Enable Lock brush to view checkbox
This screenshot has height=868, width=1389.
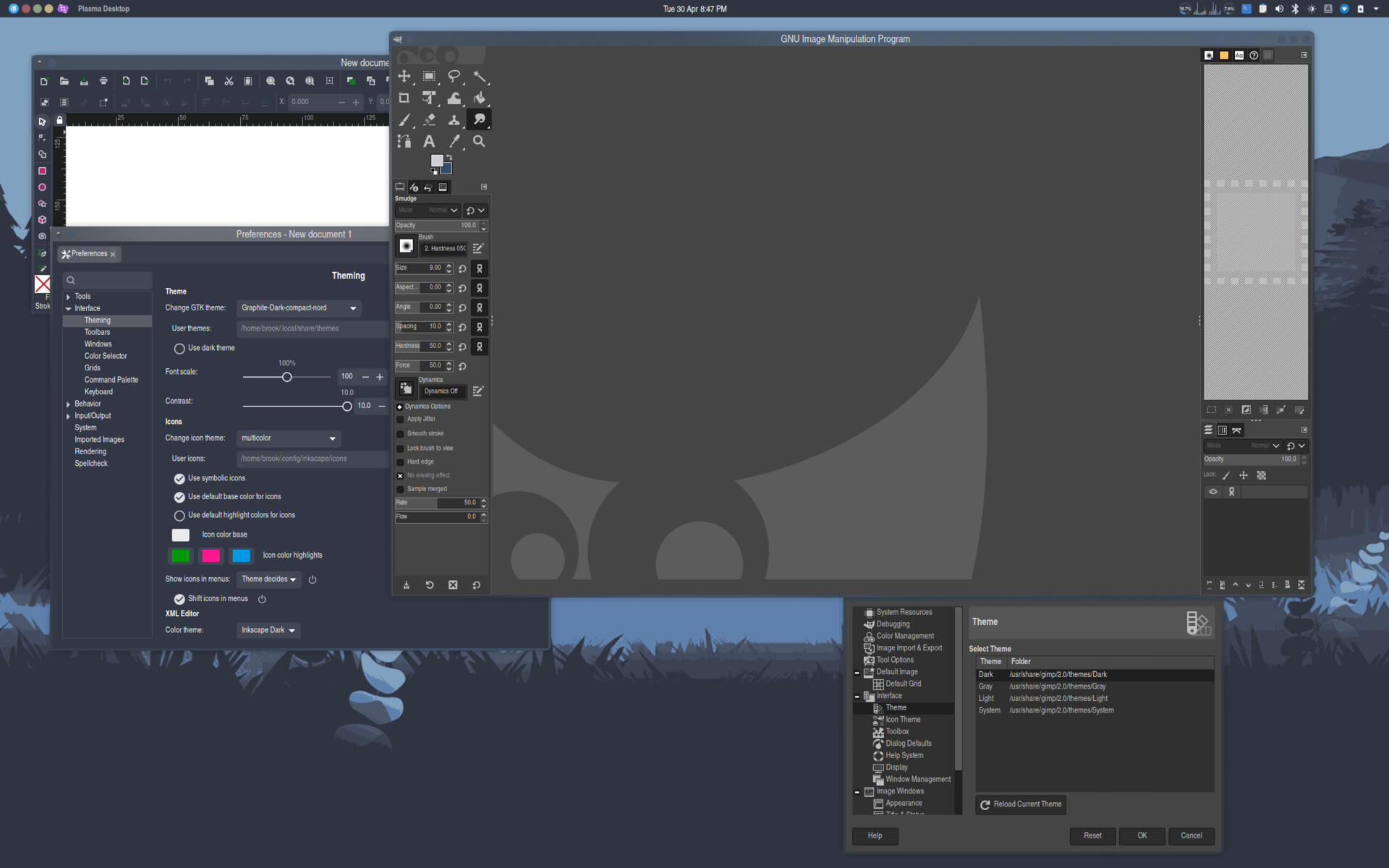tap(400, 448)
